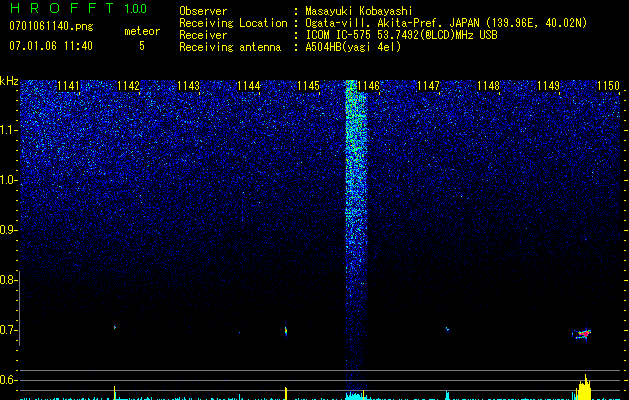Click the 0.6 kHz axis tick label
Screen dimensions: 629x400
click(8, 380)
